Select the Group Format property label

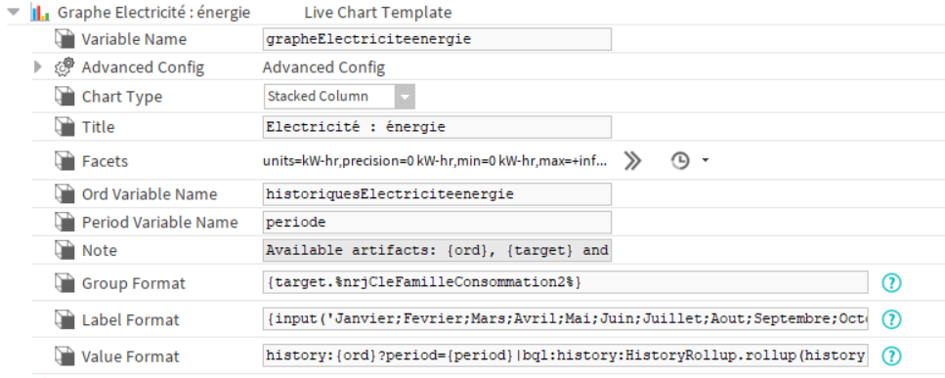coord(134,283)
